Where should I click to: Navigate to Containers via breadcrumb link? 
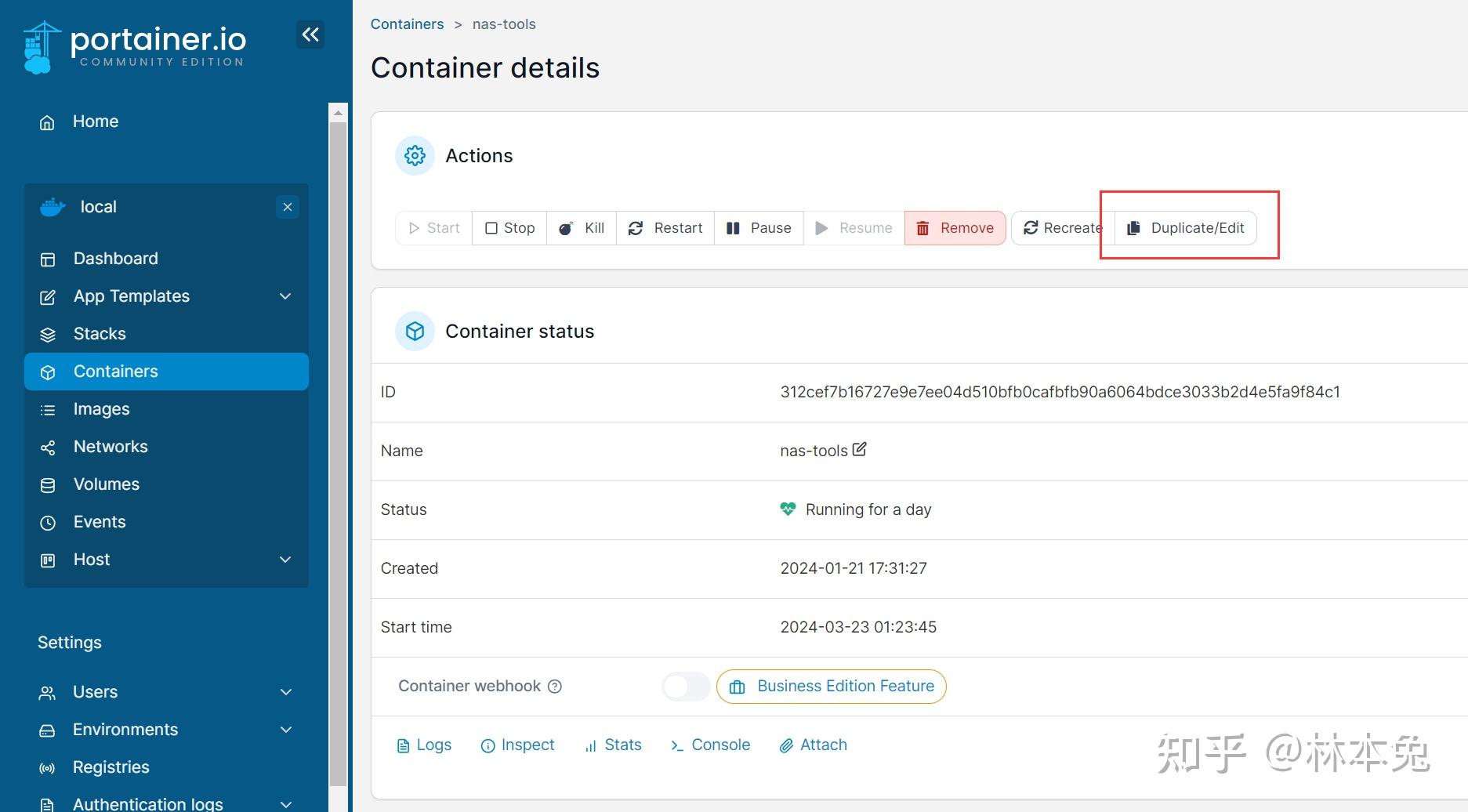(x=407, y=24)
